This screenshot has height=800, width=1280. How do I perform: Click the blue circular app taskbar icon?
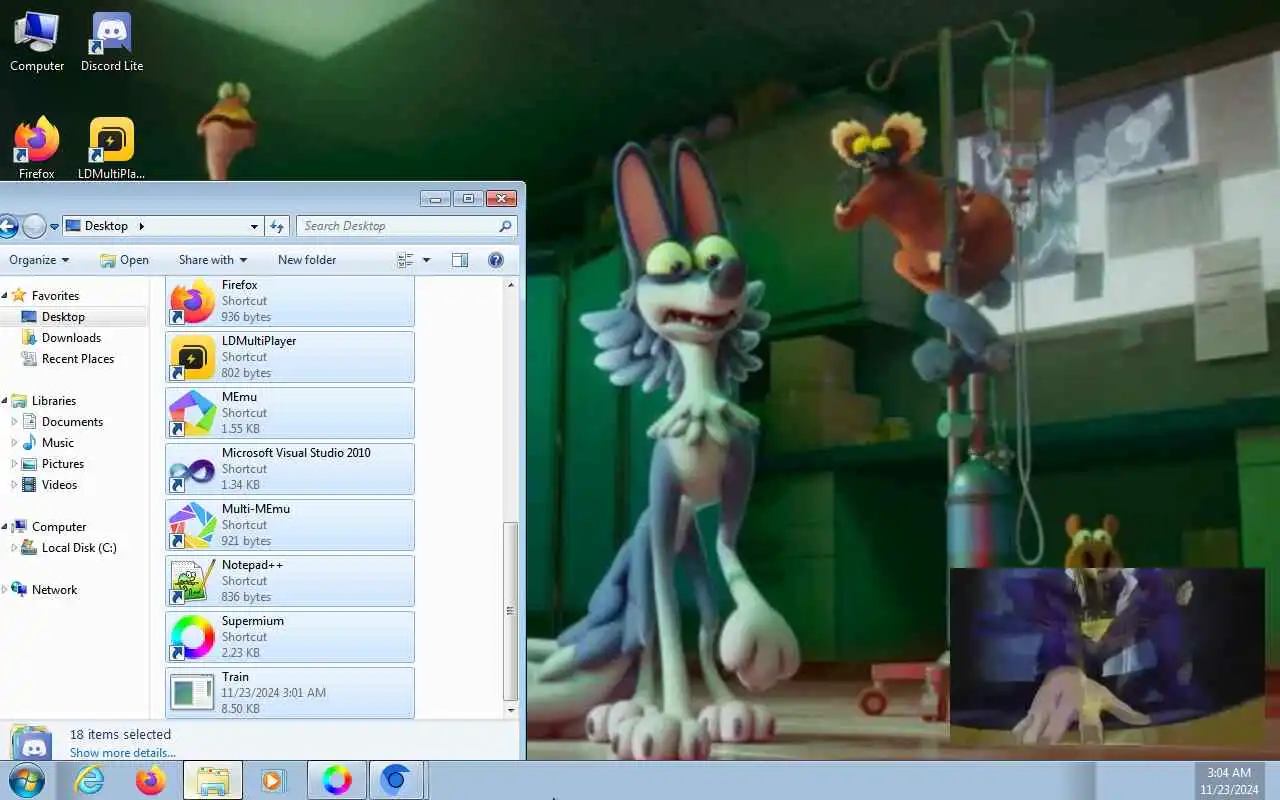click(x=397, y=780)
